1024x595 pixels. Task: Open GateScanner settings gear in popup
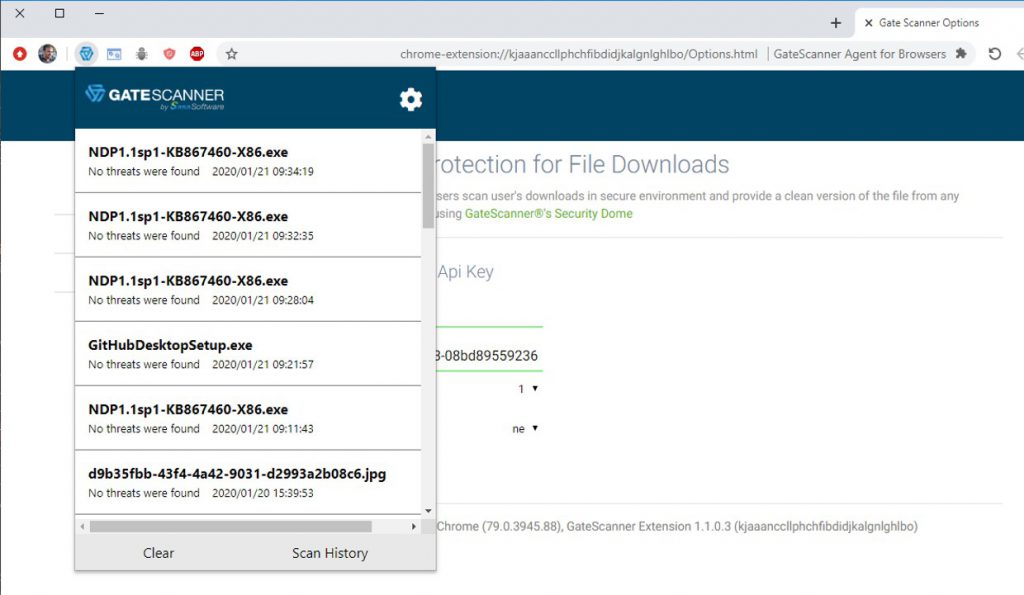pos(411,99)
